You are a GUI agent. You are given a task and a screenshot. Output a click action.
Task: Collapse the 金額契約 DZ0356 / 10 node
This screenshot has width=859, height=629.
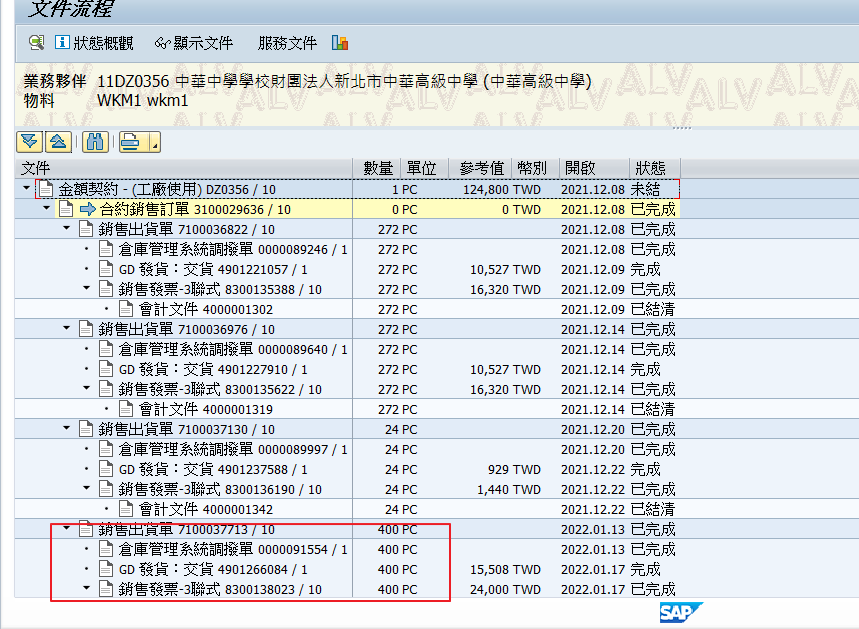click(x=26, y=188)
